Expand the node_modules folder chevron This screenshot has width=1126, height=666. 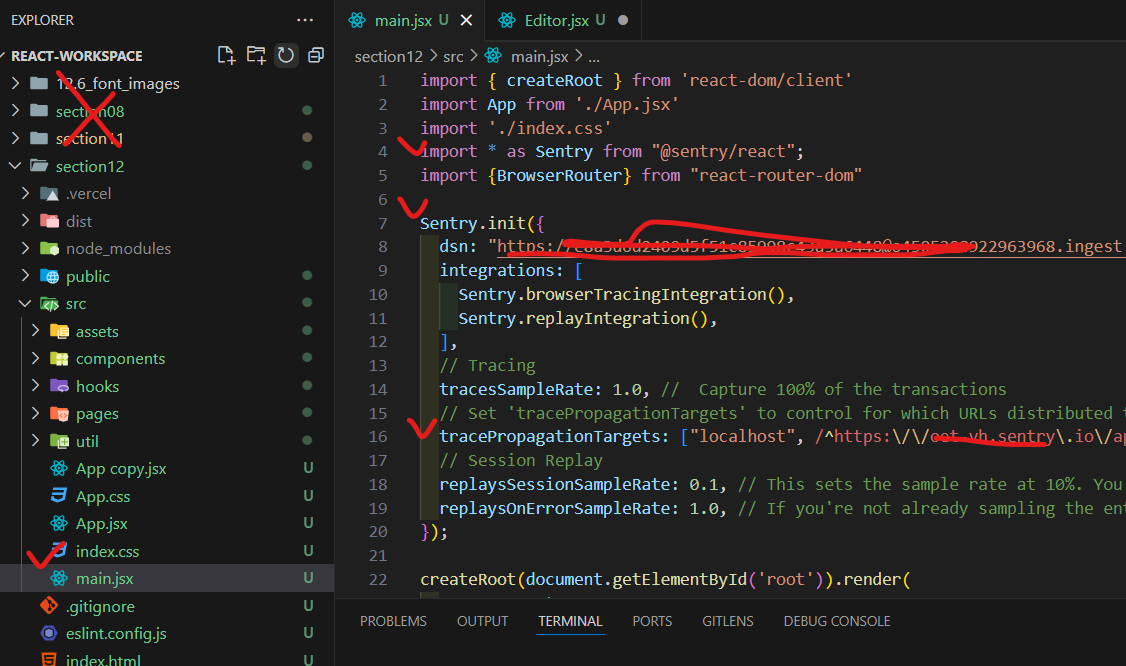pyautogui.click(x=25, y=248)
